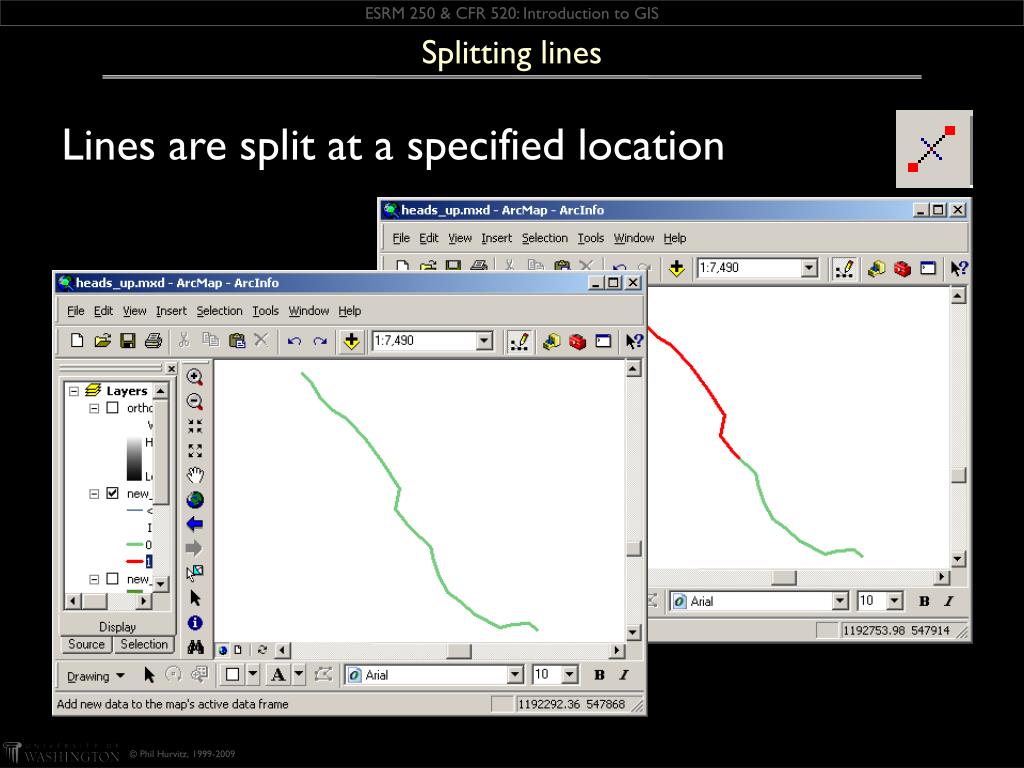The image size is (1024, 768).
Task: Click Paste icon in front window
Action: [x=236, y=340]
